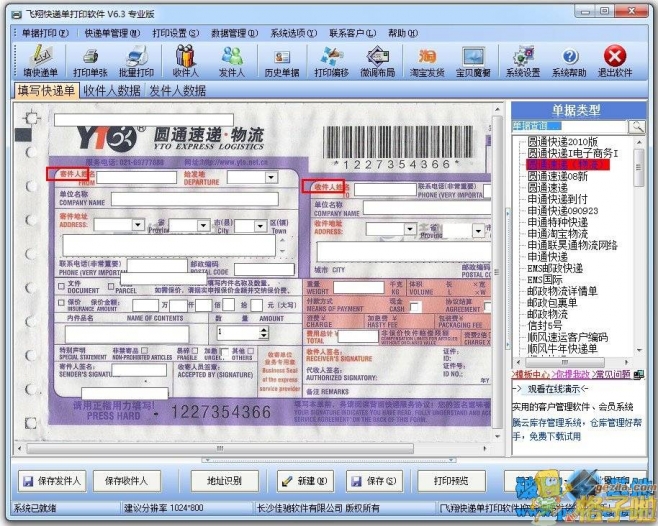The height and width of the screenshot is (526, 658).
Task: Open the sender 区(镇) town dropdown
Action: point(260,226)
